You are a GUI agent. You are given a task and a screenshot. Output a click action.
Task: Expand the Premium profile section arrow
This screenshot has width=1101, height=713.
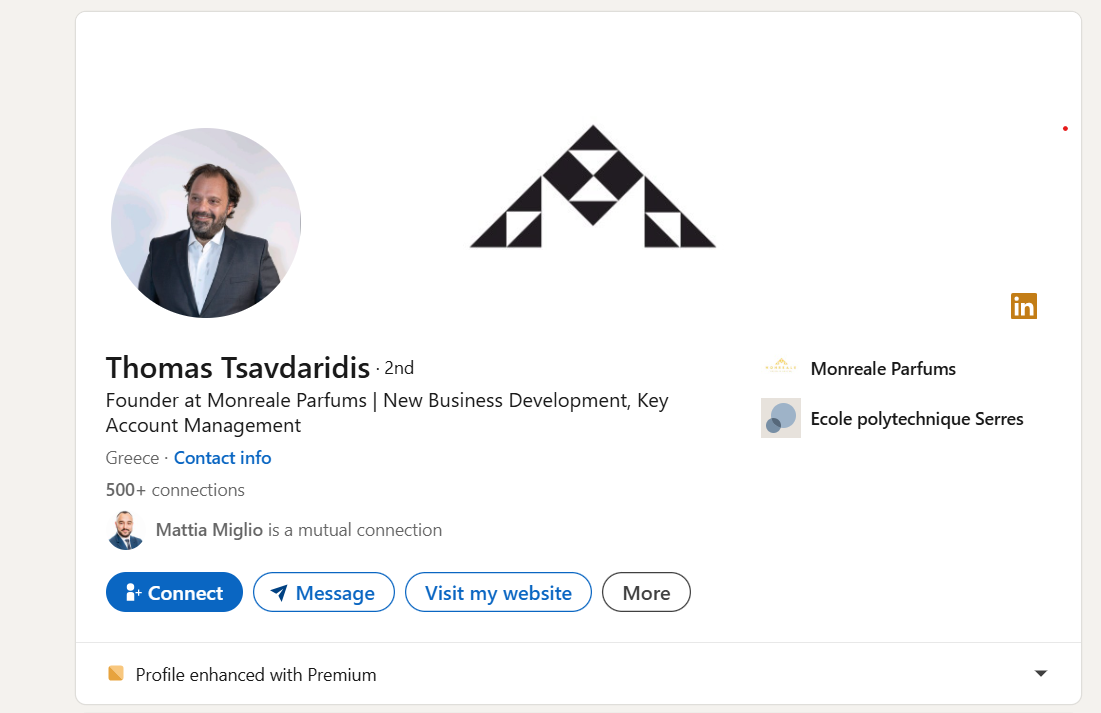pyautogui.click(x=1041, y=674)
